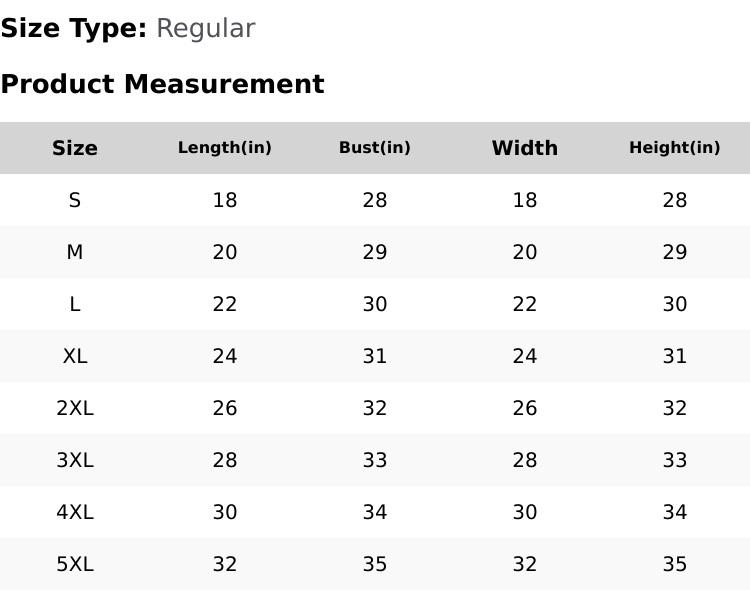The image size is (750, 590).
Task: Click the L size row label
Action: click(x=75, y=304)
